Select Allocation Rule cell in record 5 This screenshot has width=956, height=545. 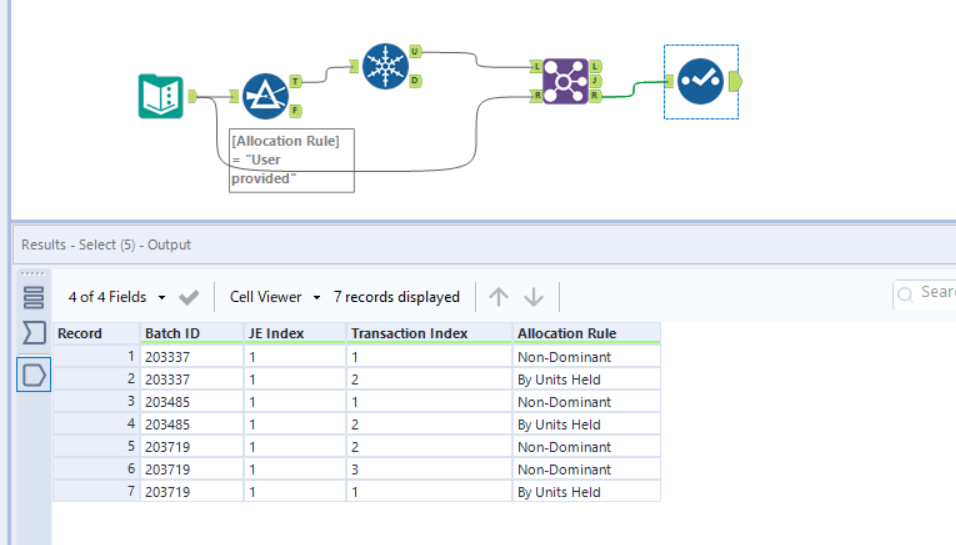[x=586, y=447]
